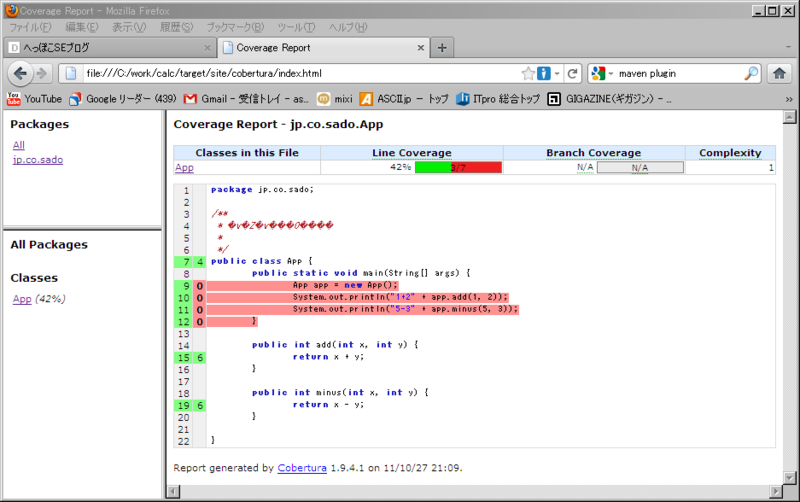Click the All packages link

click(x=19, y=145)
